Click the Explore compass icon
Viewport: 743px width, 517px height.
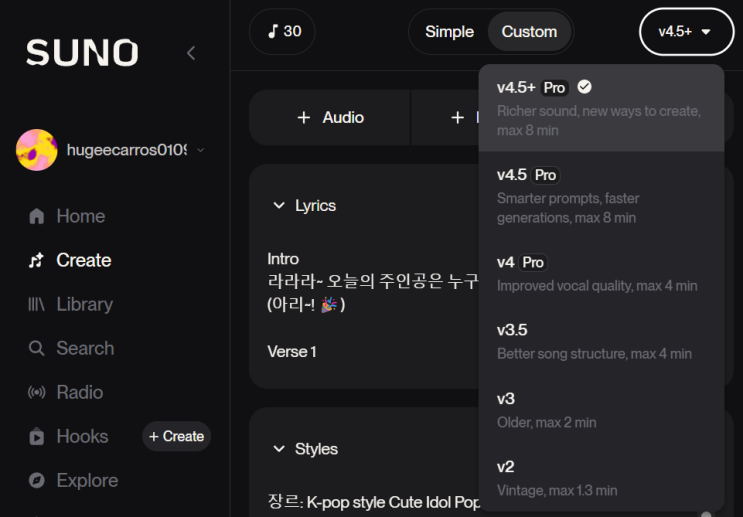tap(37, 480)
